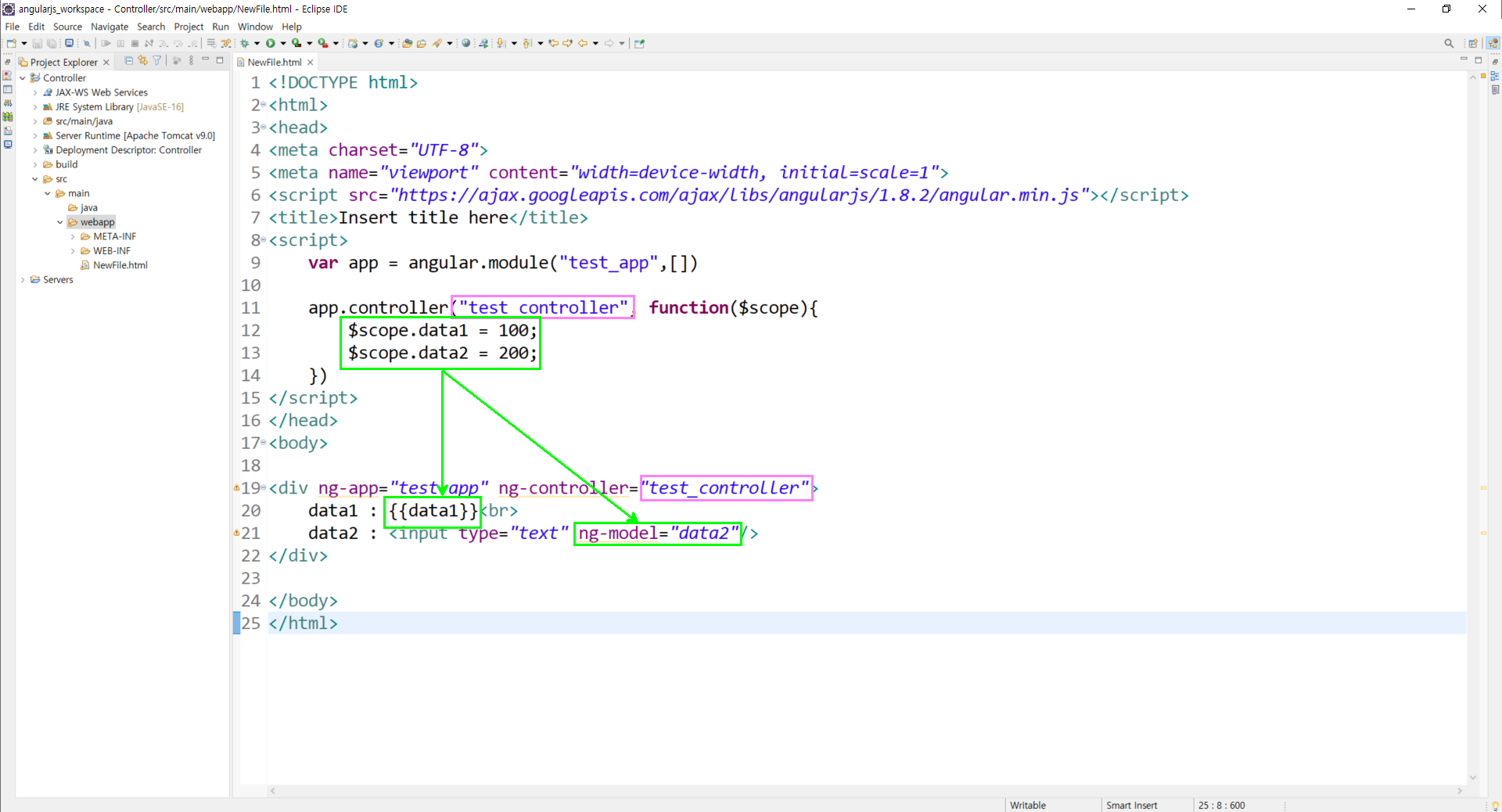The width and height of the screenshot is (1502, 812).
Task: Open the Run button dropdown arrow
Action: (x=282, y=44)
